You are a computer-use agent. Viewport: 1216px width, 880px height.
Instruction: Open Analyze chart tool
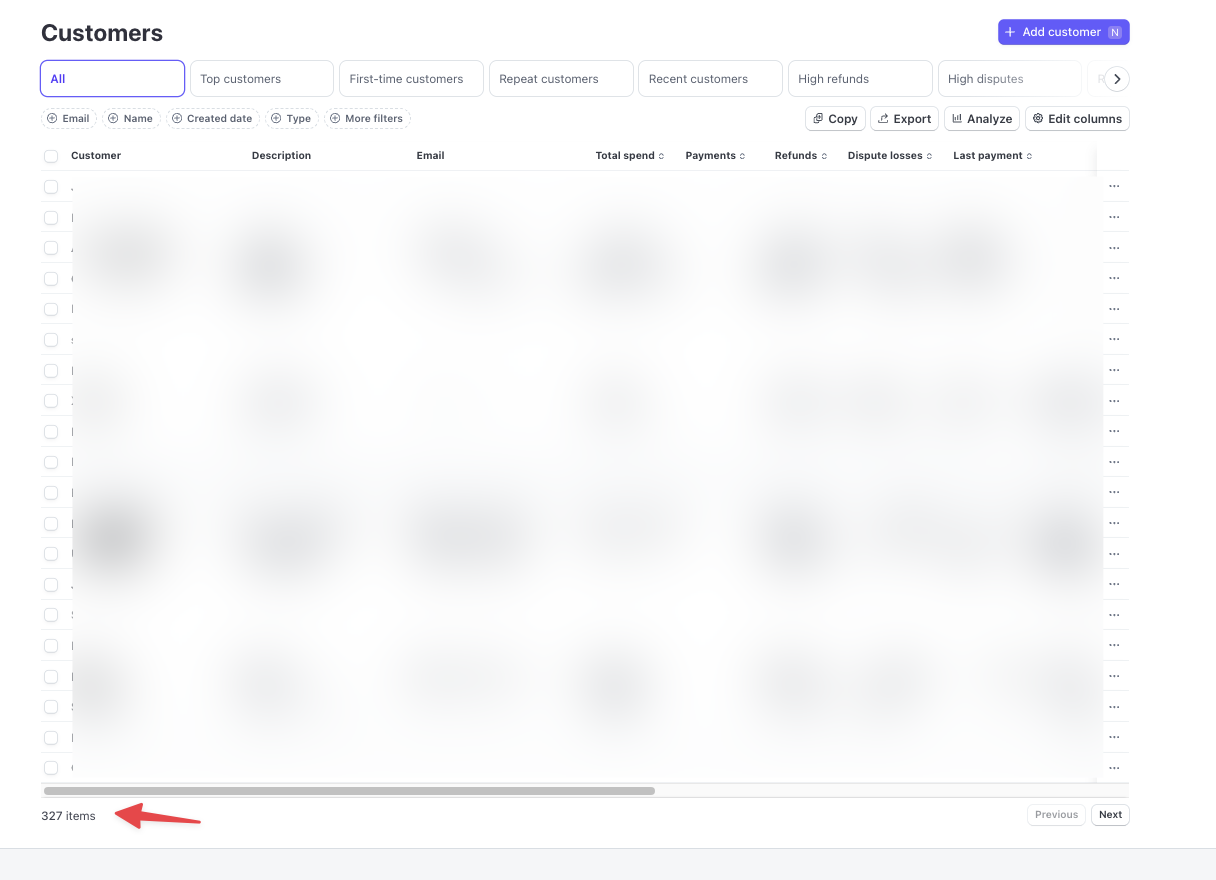pos(982,118)
